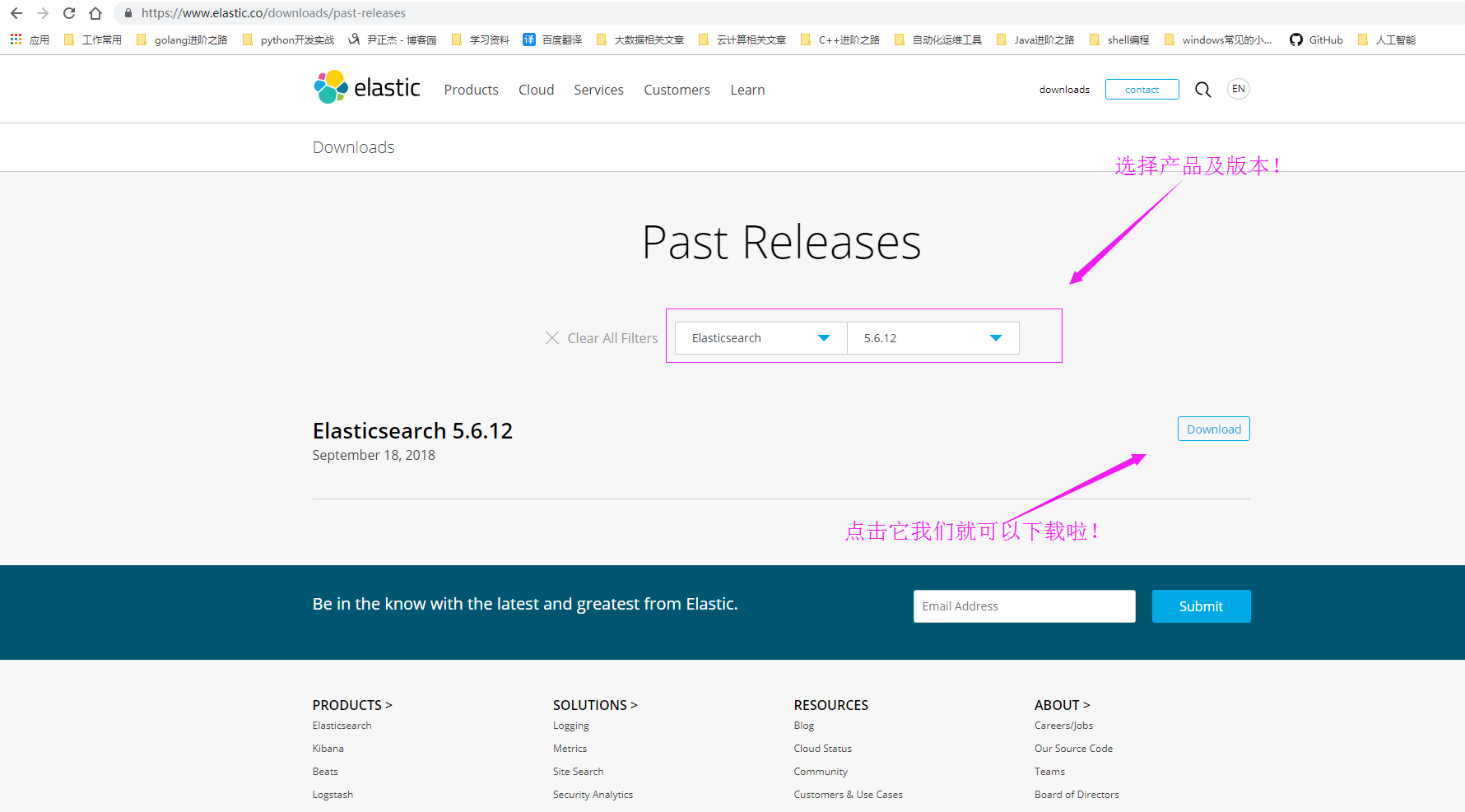1465x812 pixels.
Task: Click the Site Search footer link
Action: [x=579, y=772]
